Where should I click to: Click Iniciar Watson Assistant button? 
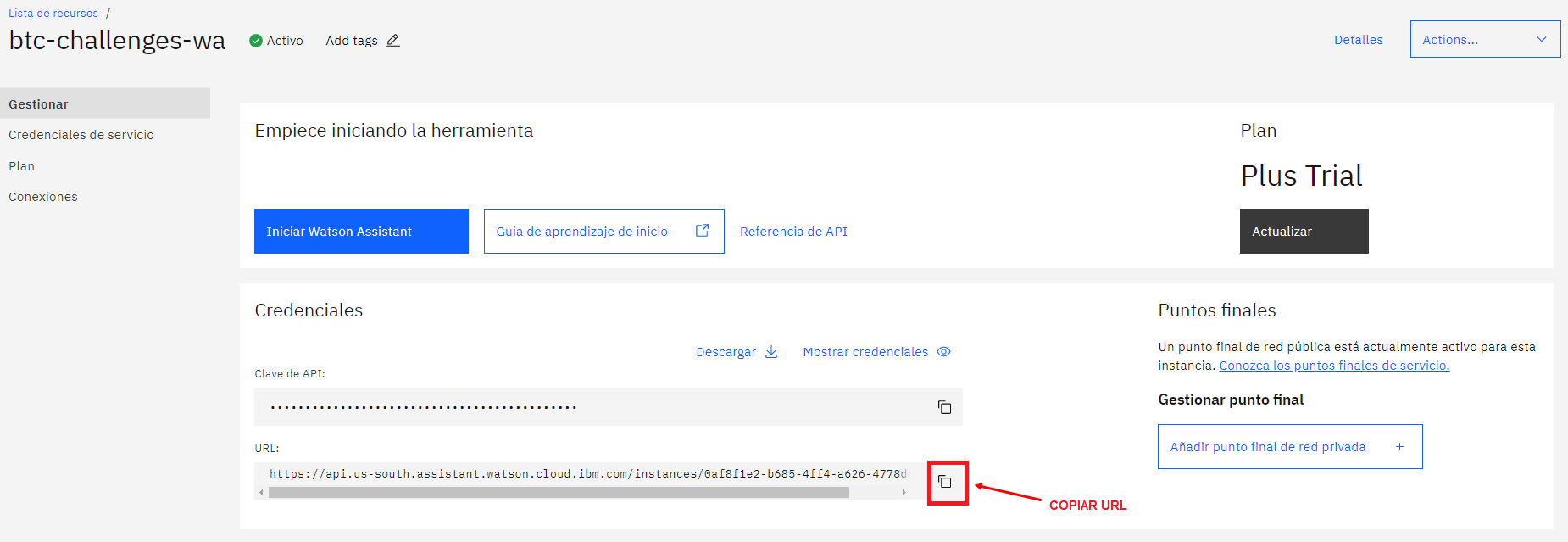point(361,231)
